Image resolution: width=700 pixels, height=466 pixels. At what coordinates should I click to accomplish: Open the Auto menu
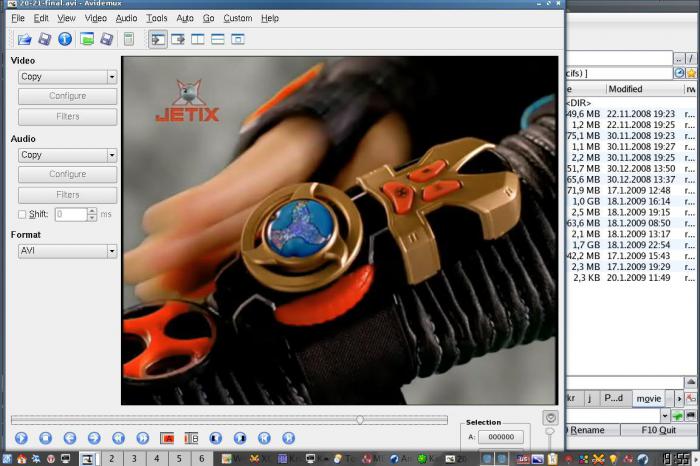[x=185, y=18]
